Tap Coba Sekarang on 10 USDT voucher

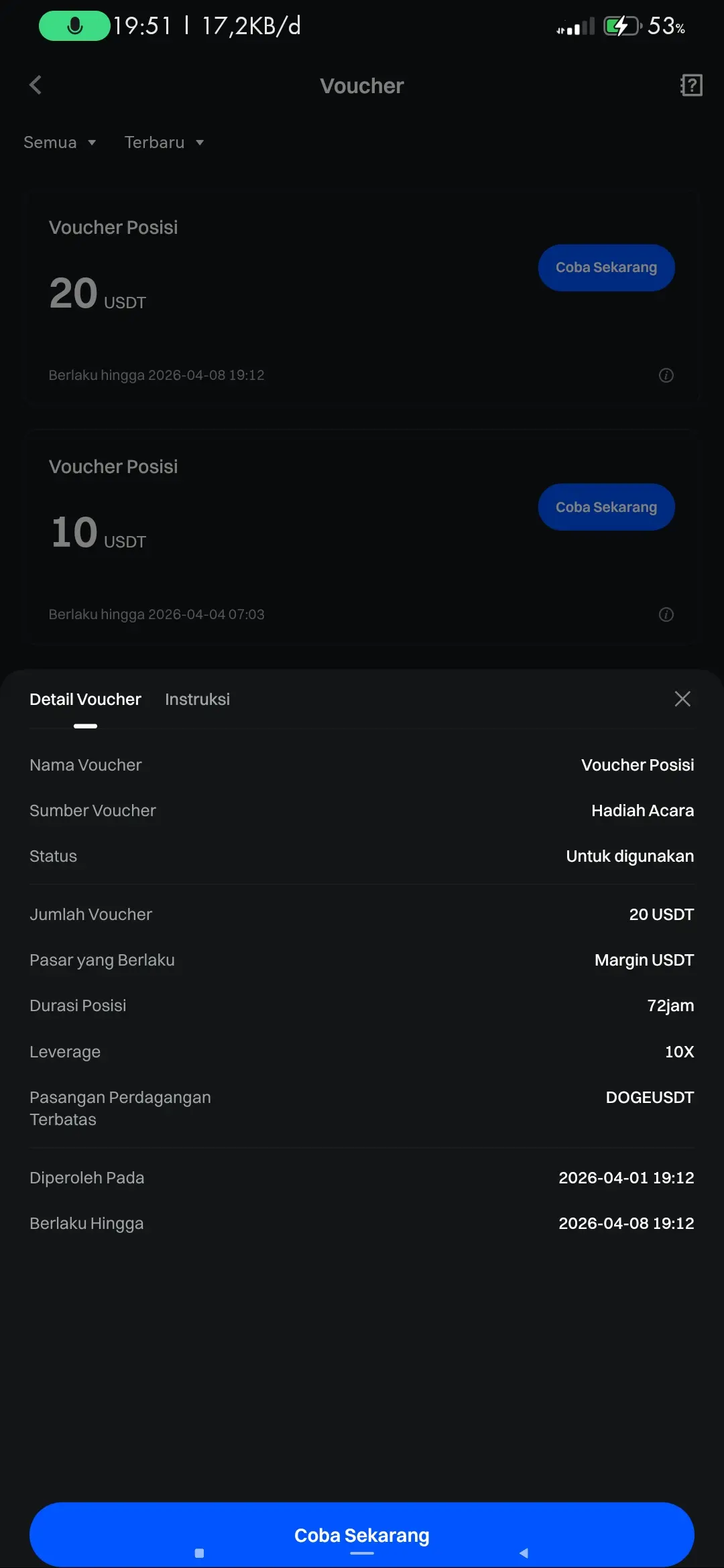[606, 507]
